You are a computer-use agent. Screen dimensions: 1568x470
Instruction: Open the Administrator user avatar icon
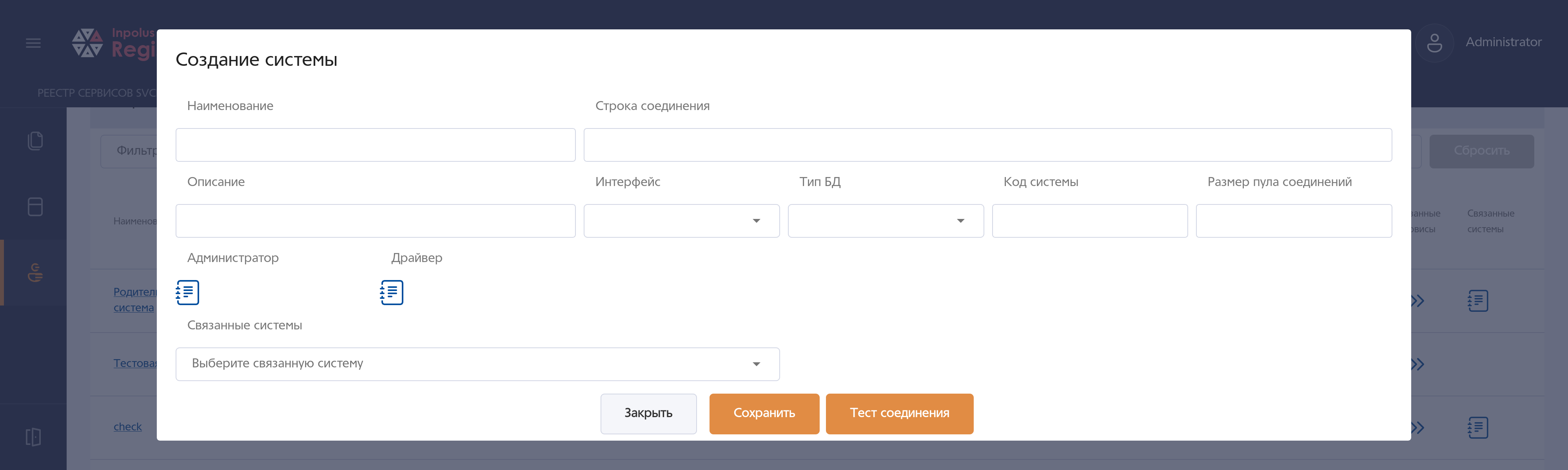pyautogui.click(x=1435, y=43)
